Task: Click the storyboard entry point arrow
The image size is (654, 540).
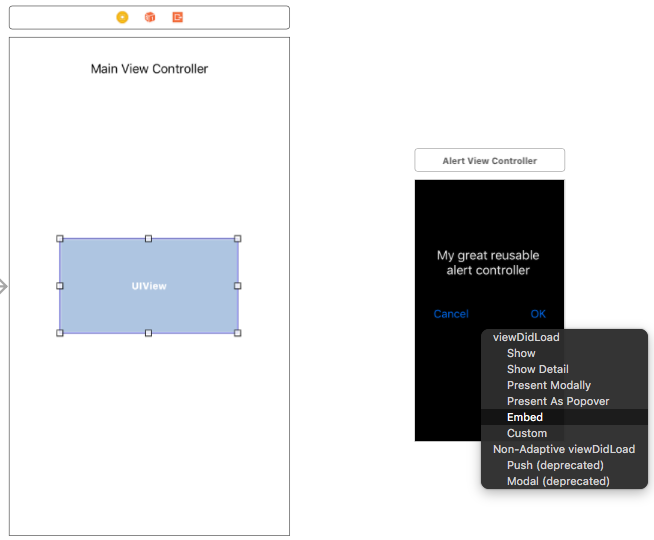Action: tap(3, 286)
